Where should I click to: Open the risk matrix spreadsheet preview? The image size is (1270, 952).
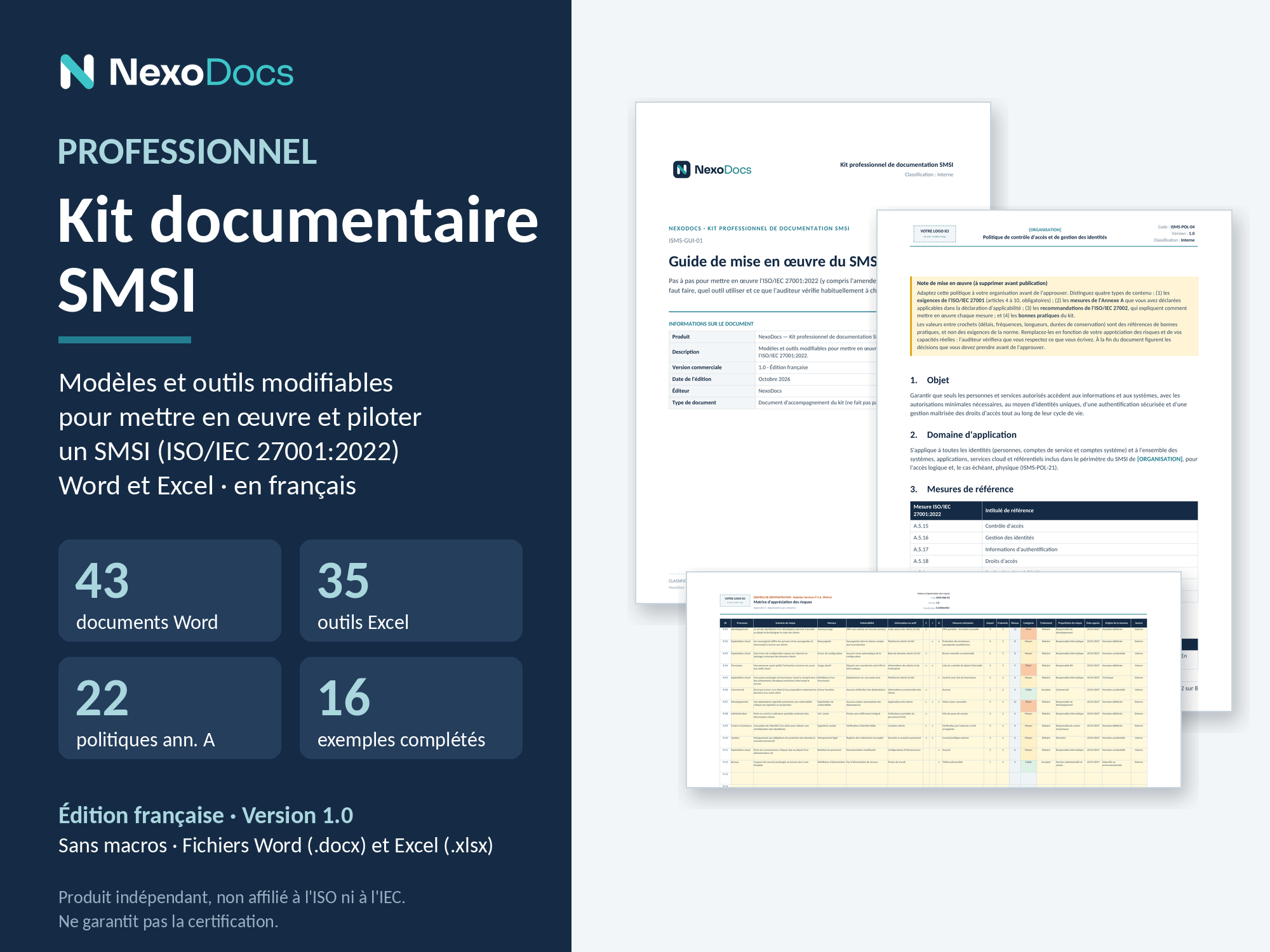click(x=933, y=679)
